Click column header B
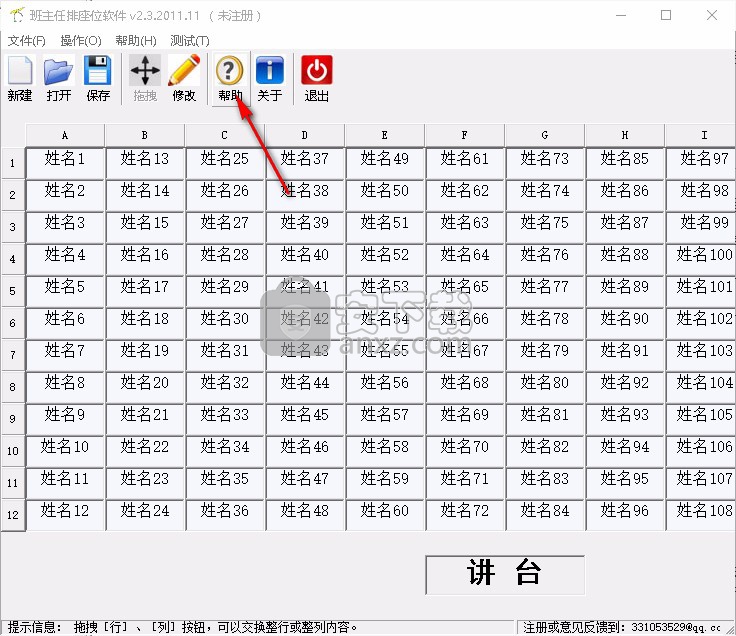Image resolution: width=736 pixels, height=636 pixels. (x=145, y=135)
